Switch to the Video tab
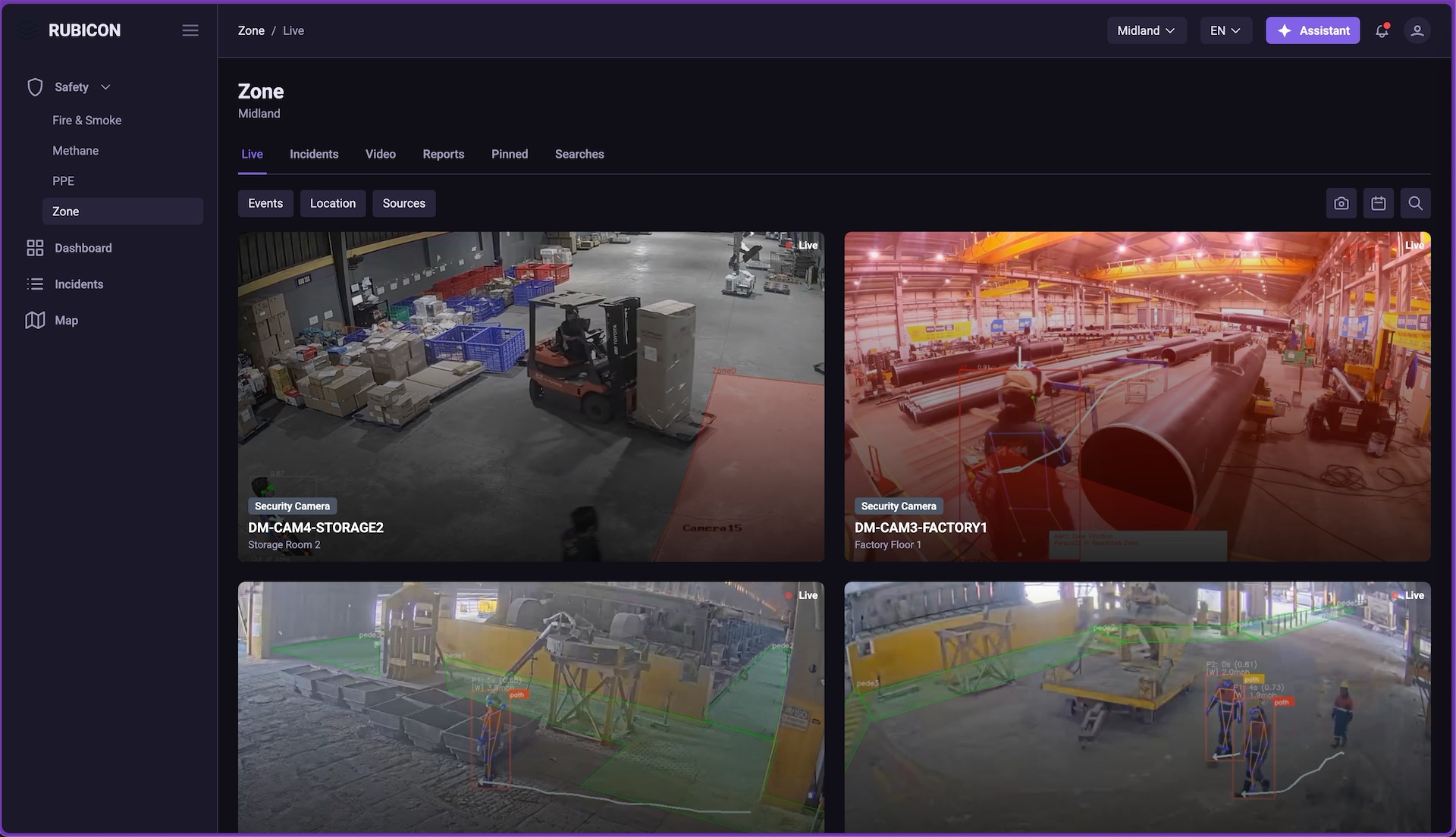This screenshot has width=1456, height=837. click(381, 154)
